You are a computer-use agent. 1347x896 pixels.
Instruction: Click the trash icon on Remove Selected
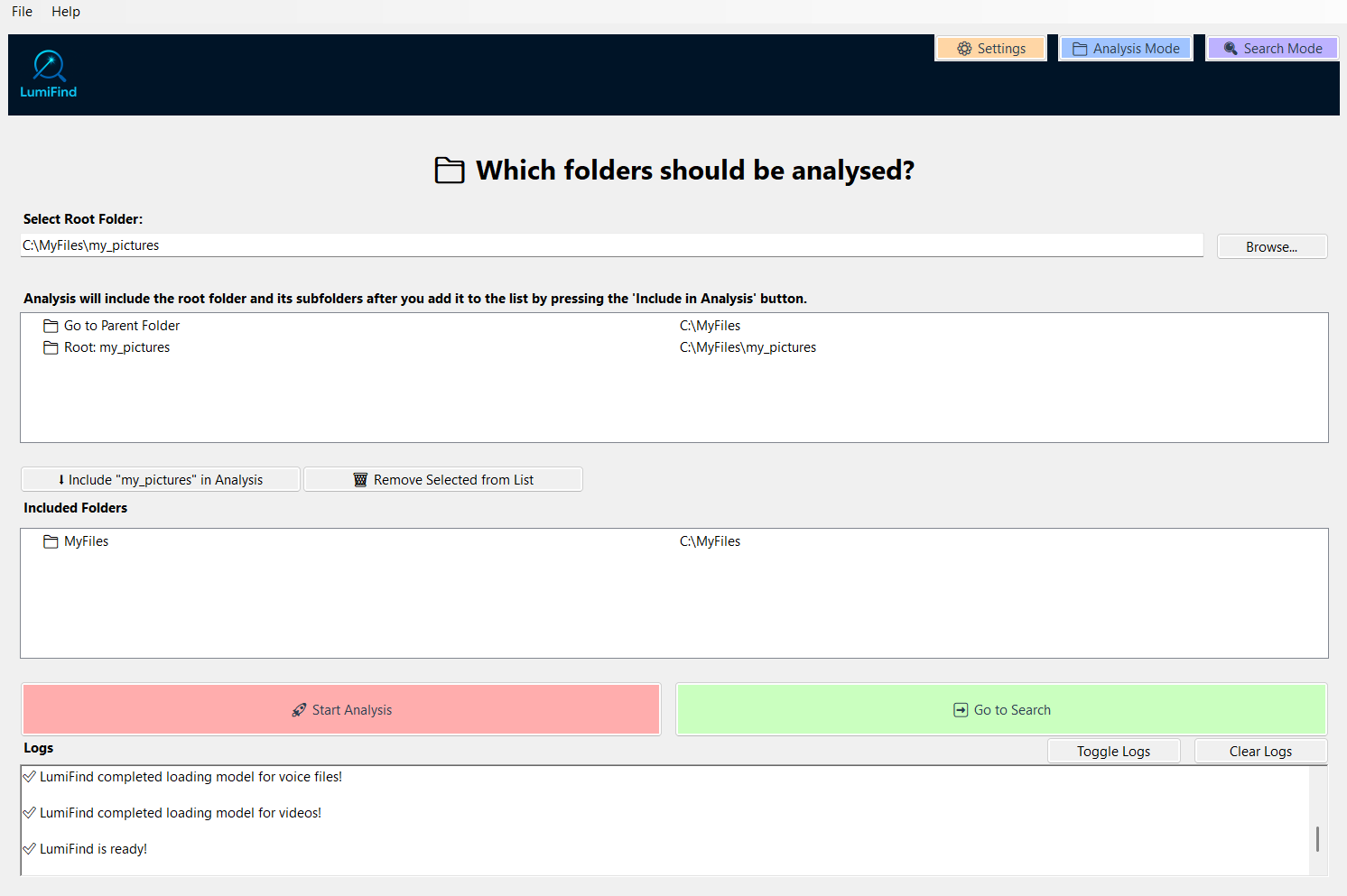click(x=360, y=480)
